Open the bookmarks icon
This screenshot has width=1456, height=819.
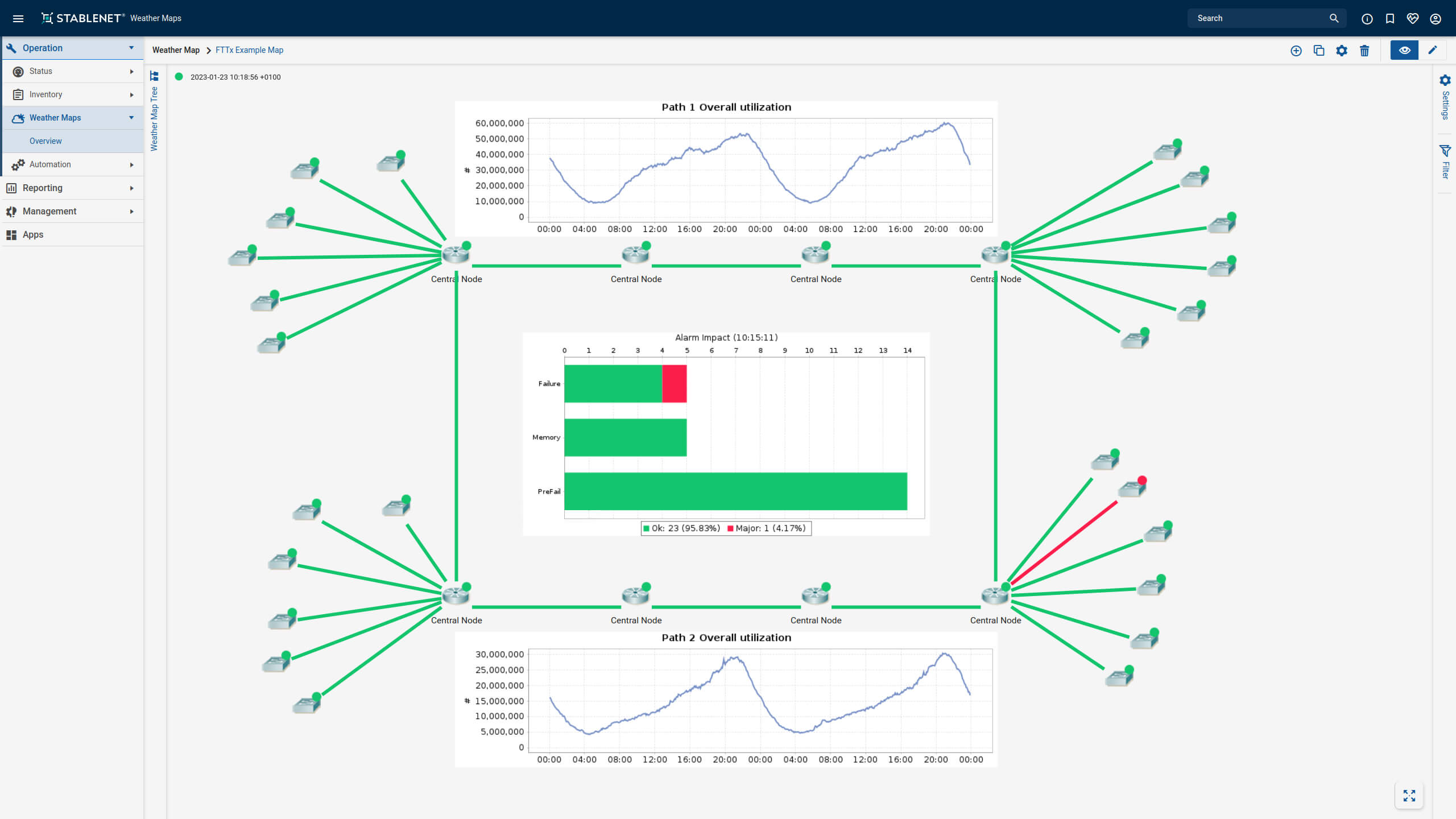(1390, 19)
